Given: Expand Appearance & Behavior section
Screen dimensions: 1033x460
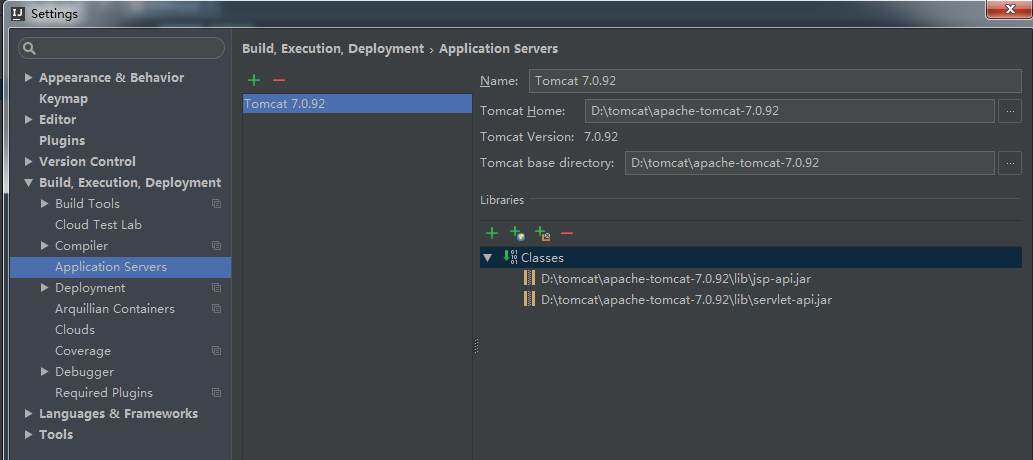Looking at the screenshot, I should [28, 77].
